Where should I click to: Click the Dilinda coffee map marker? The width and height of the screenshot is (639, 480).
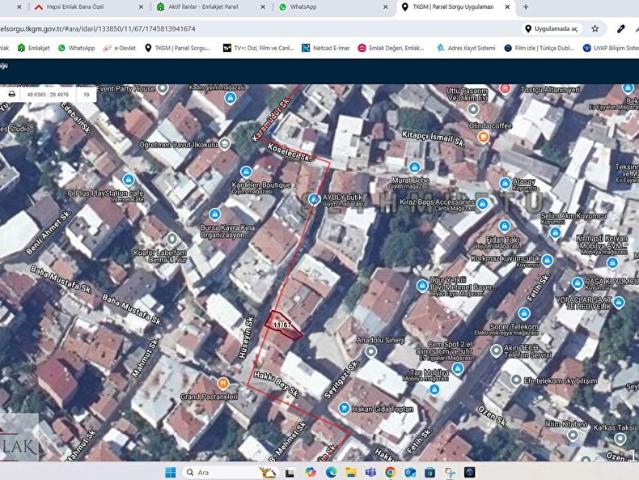(x=483, y=137)
